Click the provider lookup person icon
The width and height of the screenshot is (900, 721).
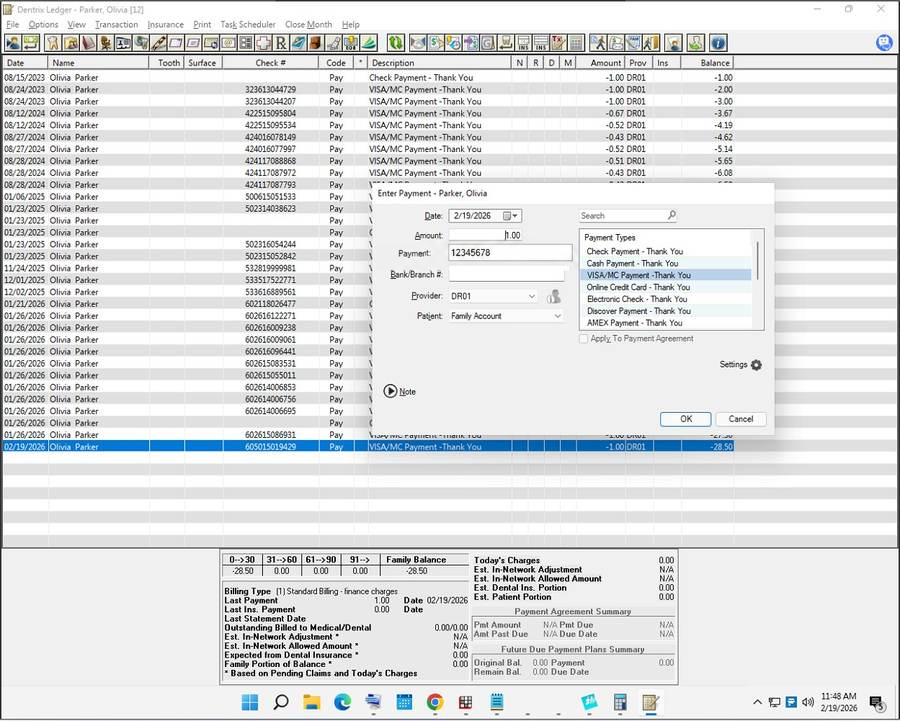[x=554, y=296]
